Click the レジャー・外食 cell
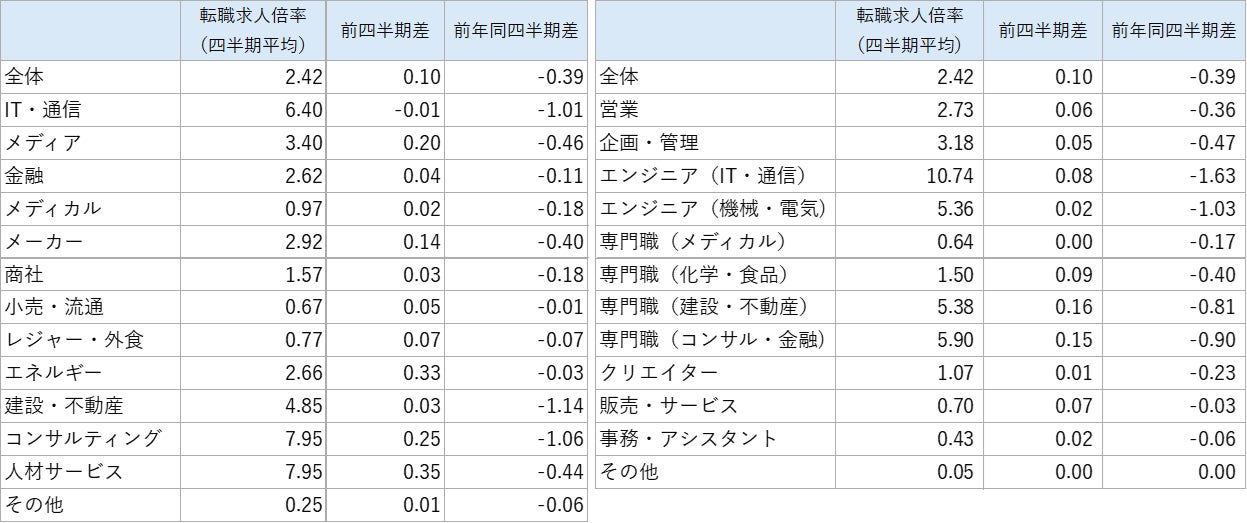 click(x=74, y=340)
